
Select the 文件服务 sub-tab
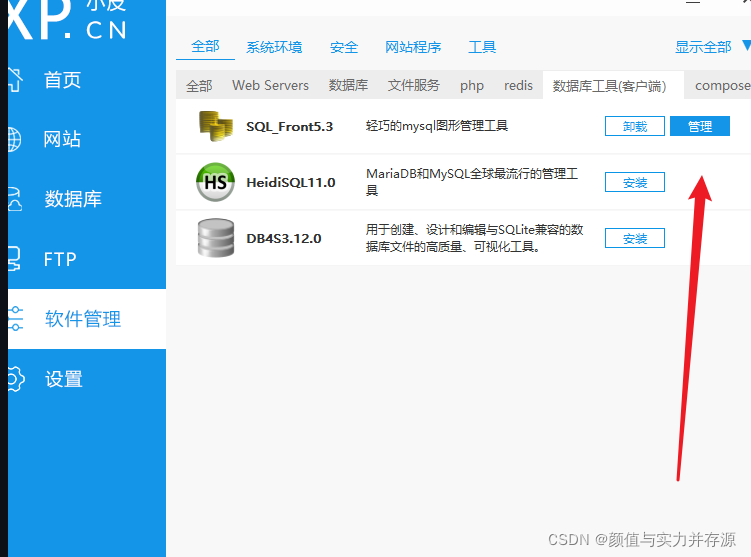coord(414,85)
